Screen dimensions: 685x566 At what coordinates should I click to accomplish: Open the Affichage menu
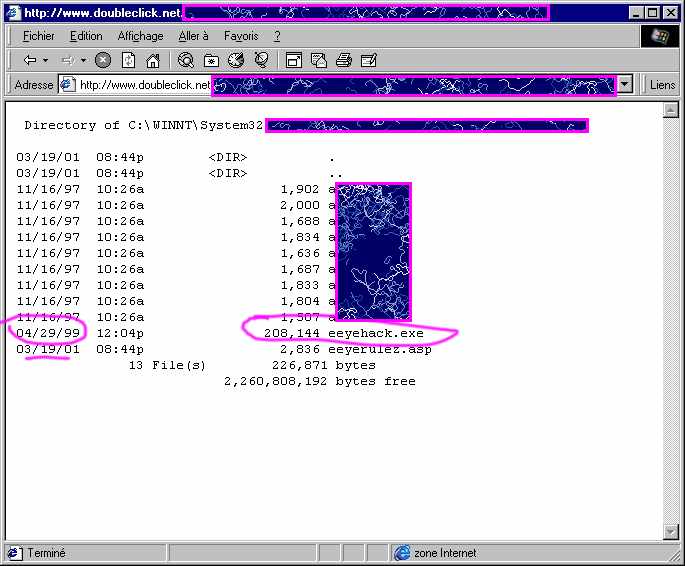(140, 36)
